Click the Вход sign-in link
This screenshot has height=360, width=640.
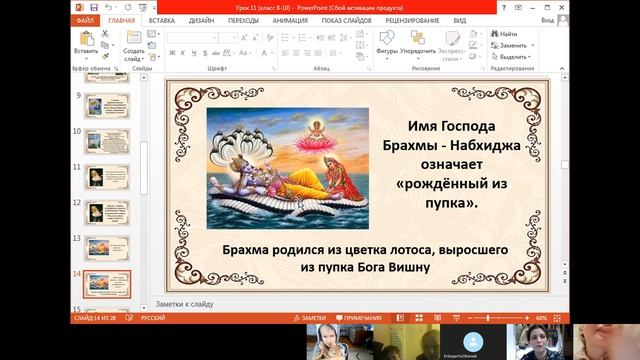click(x=547, y=20)
